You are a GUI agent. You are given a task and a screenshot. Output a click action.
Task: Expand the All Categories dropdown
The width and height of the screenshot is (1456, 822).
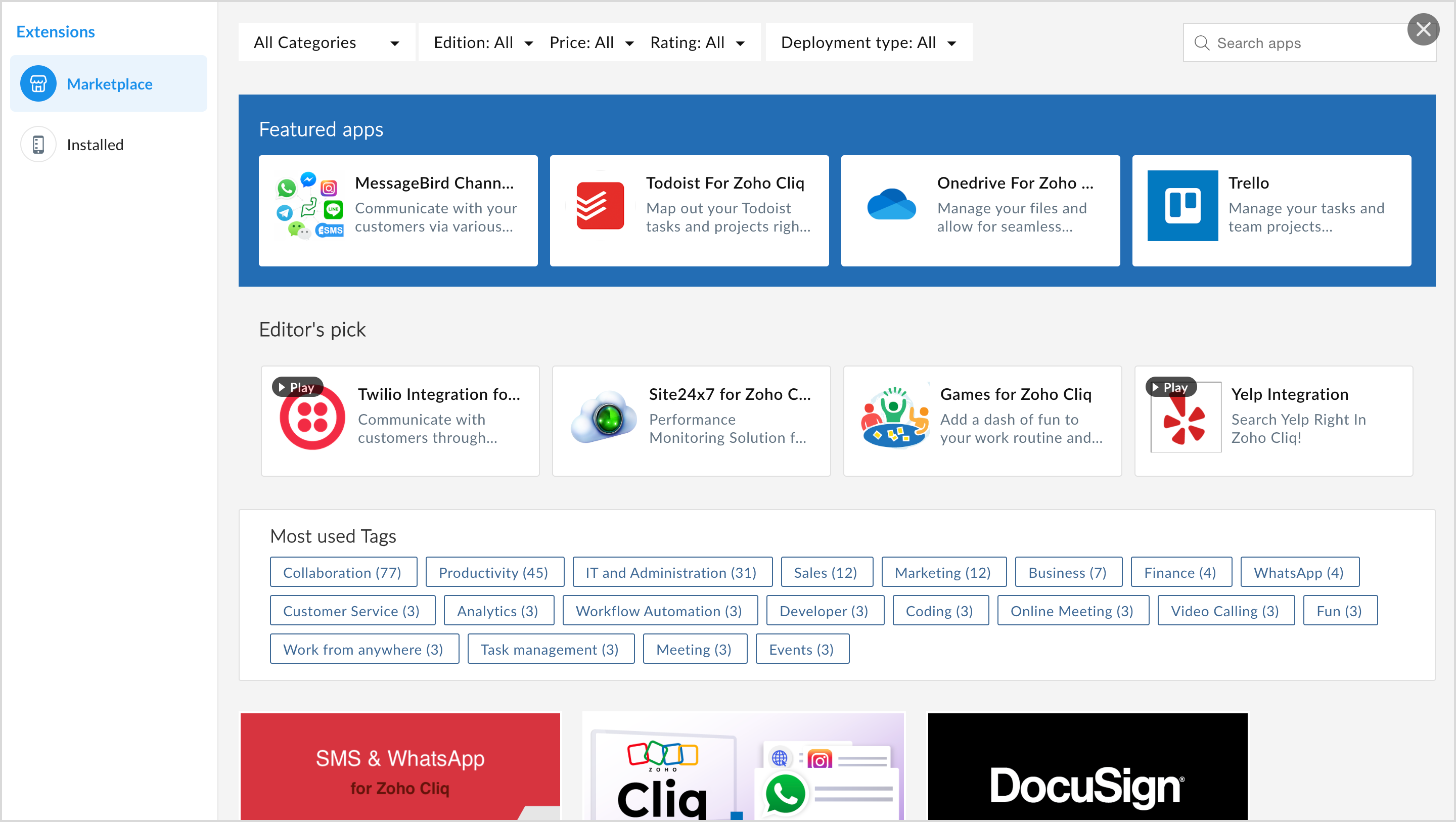[326, 42]
